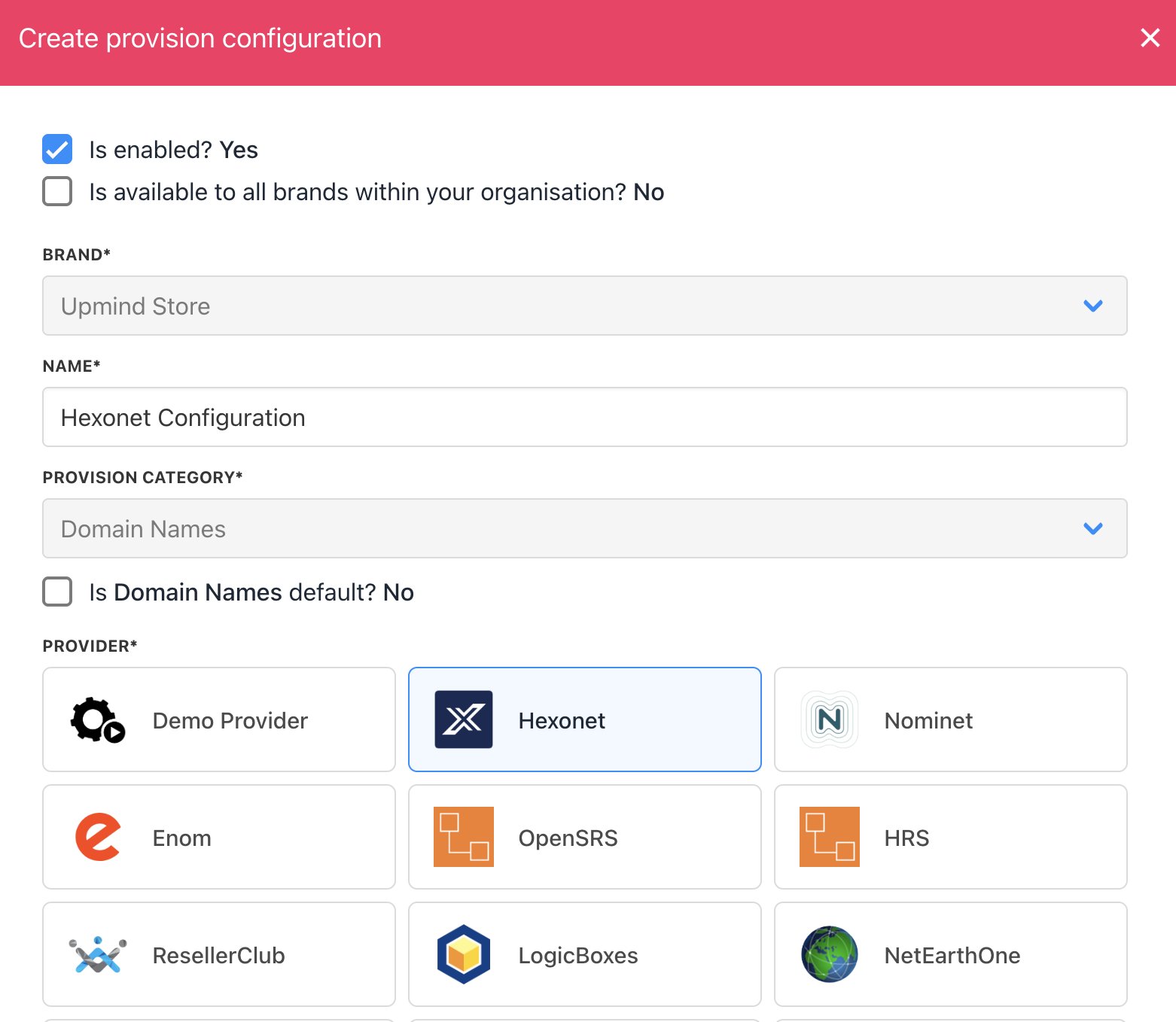Pick the HRS provider label
1176x1022 pixels.
907,838
